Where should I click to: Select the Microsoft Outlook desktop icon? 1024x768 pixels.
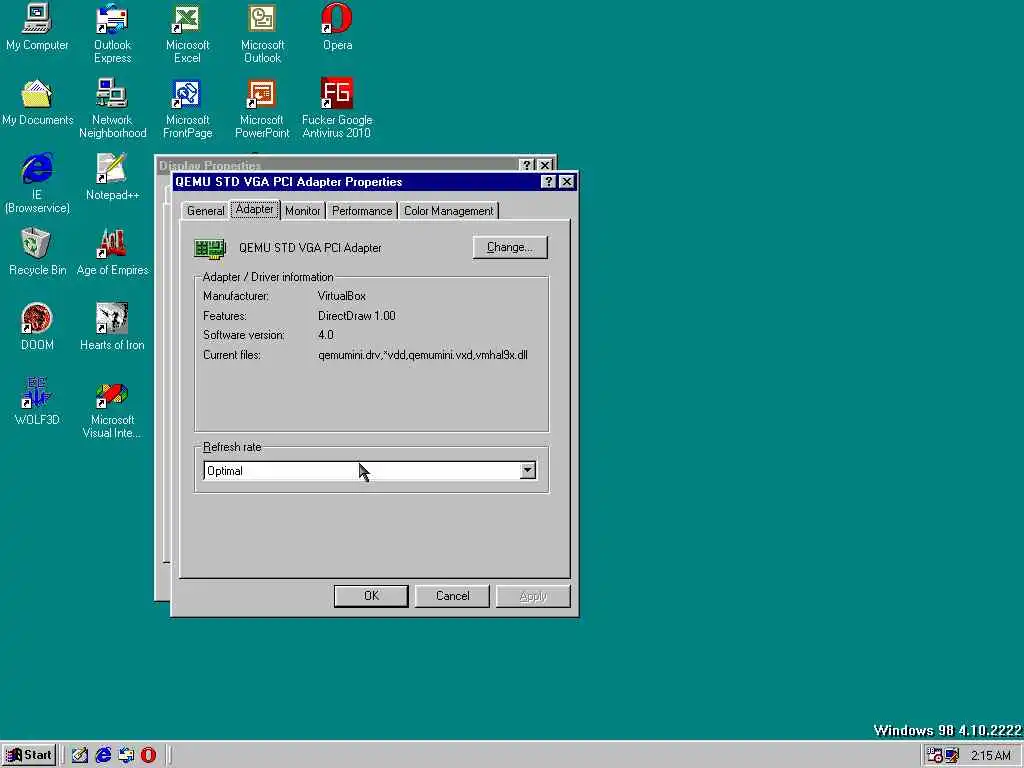tap(263, 33)
